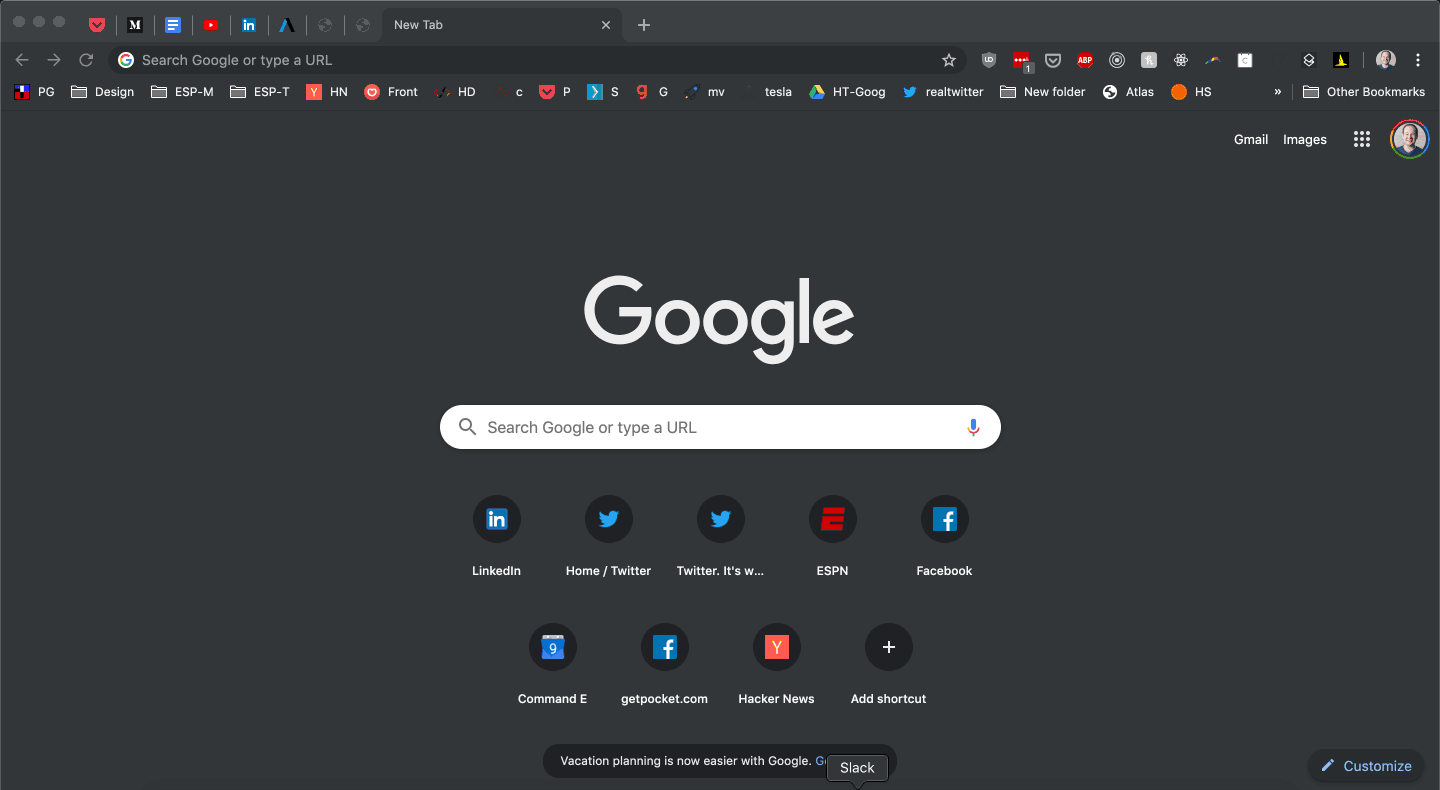Viewport: 1440px width, 790px height.
Task: Switch to the pinned Medium tab
Action: (135, 25)
